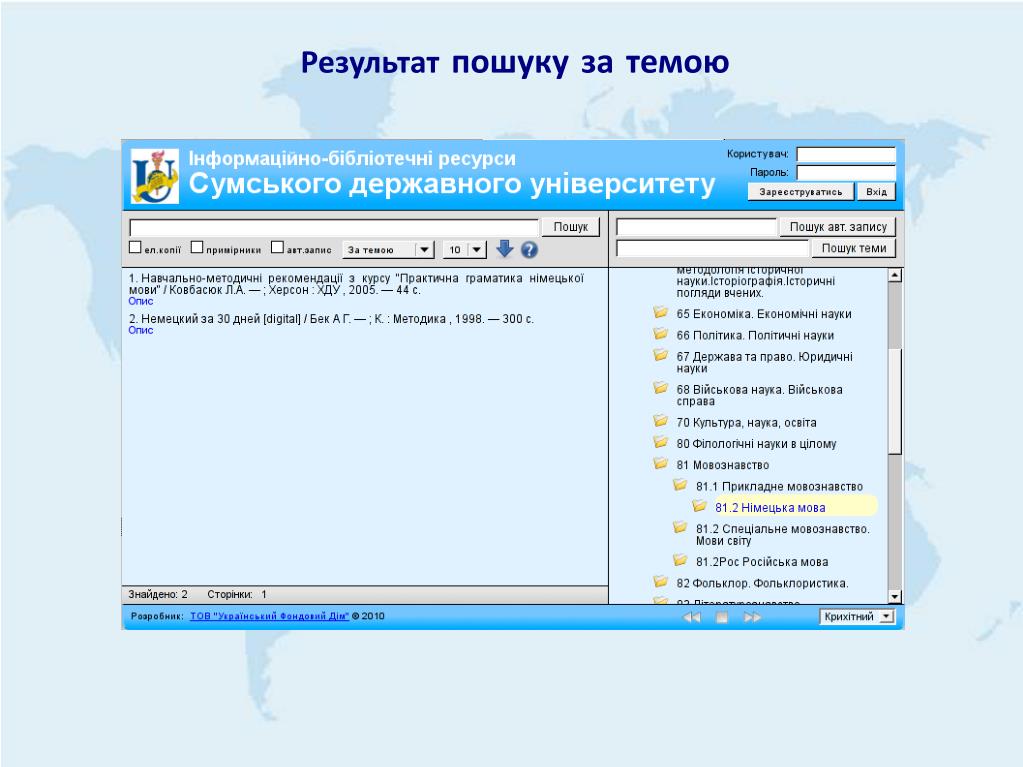
Task: Click the main search text field
Action: (x=334, y=227)
